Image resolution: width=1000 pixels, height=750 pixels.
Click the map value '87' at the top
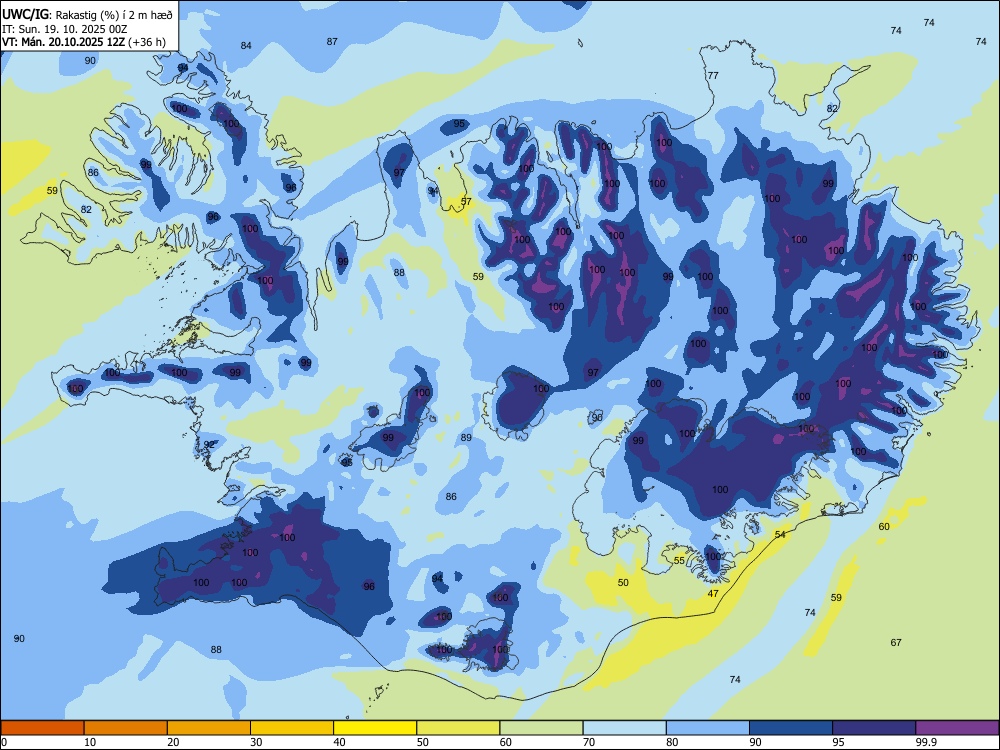tap(332, 41)
